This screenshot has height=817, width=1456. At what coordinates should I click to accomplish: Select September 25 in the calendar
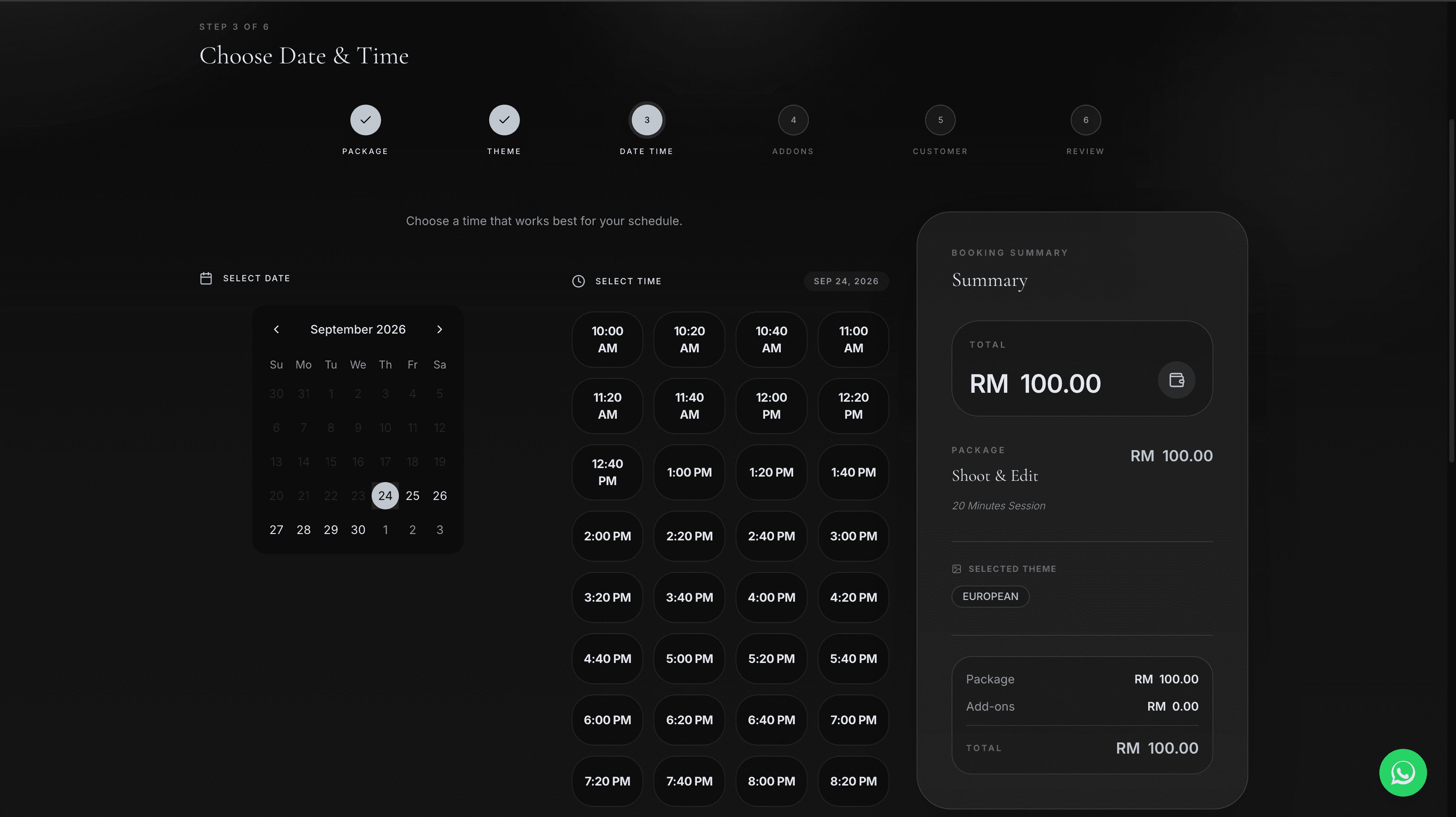pyautogui.click(x=413, y=495)
